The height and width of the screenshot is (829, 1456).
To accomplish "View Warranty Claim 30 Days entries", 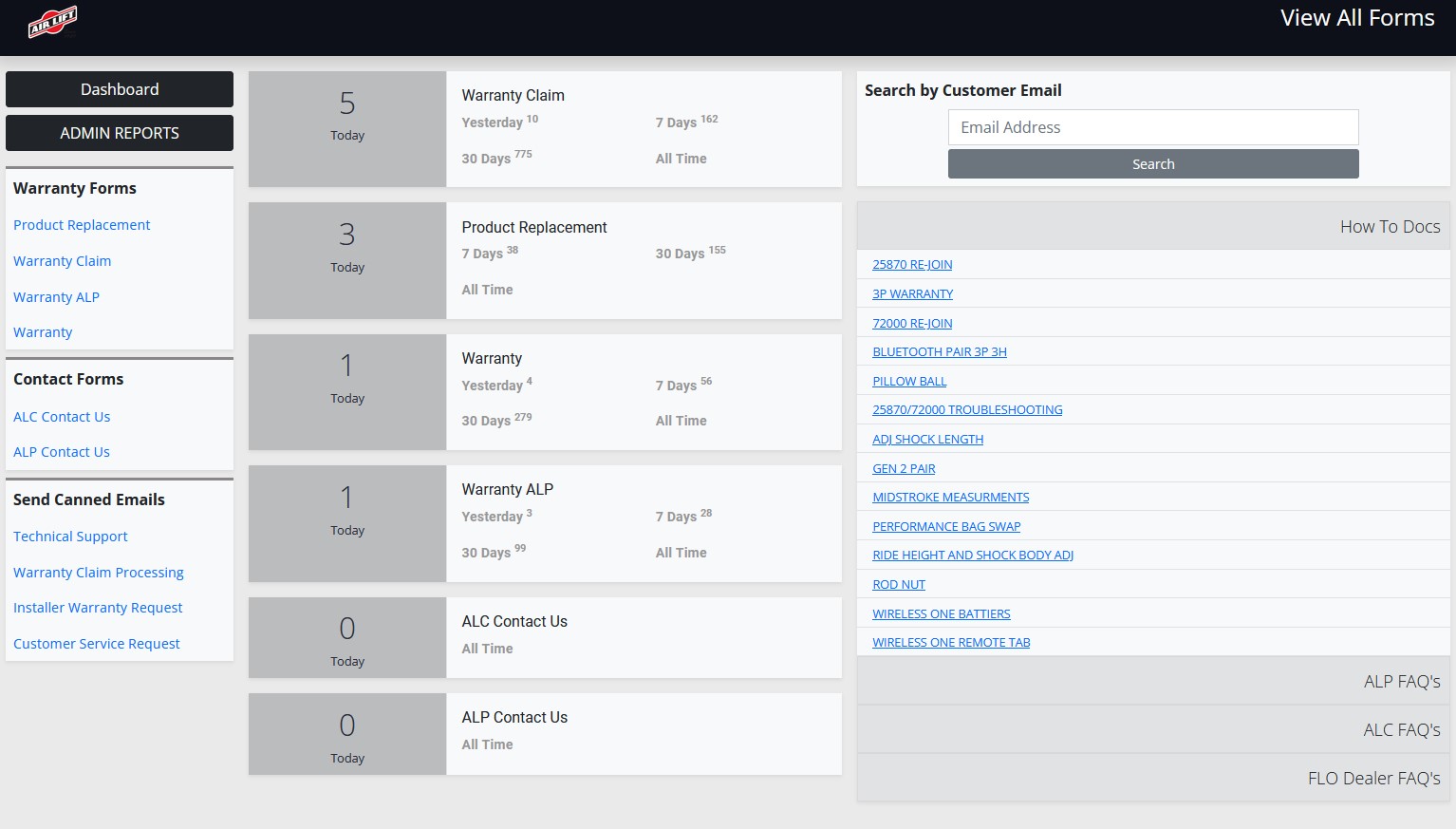I will coord(496,158).
